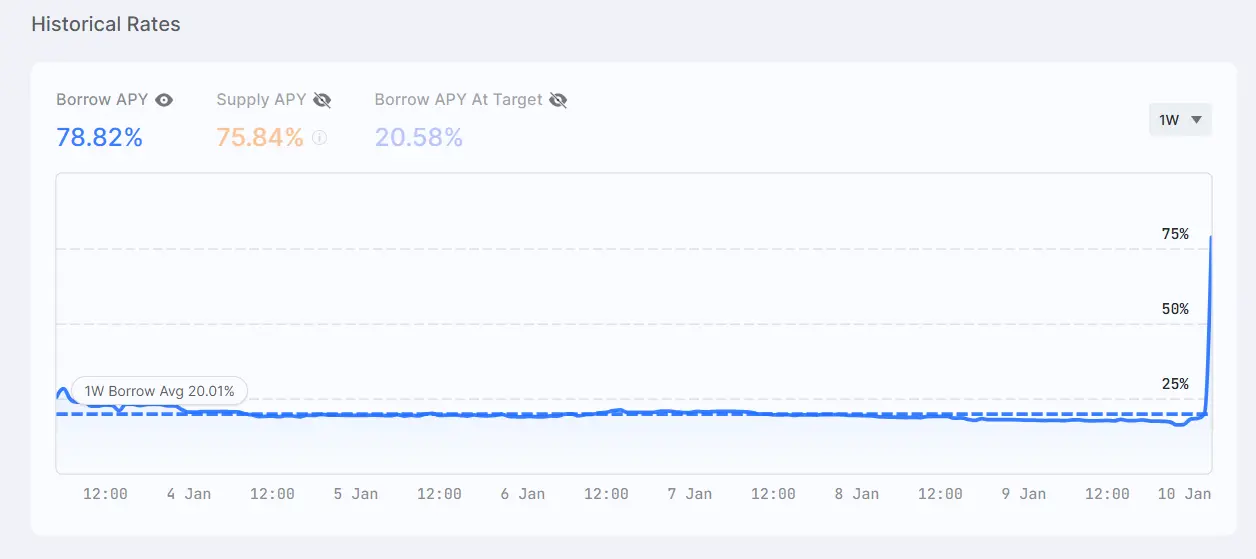The height and width of the screenshot is (559, 1256).
Task: Click the dropdown arrow beside 1W
Action: (1196, 120)
